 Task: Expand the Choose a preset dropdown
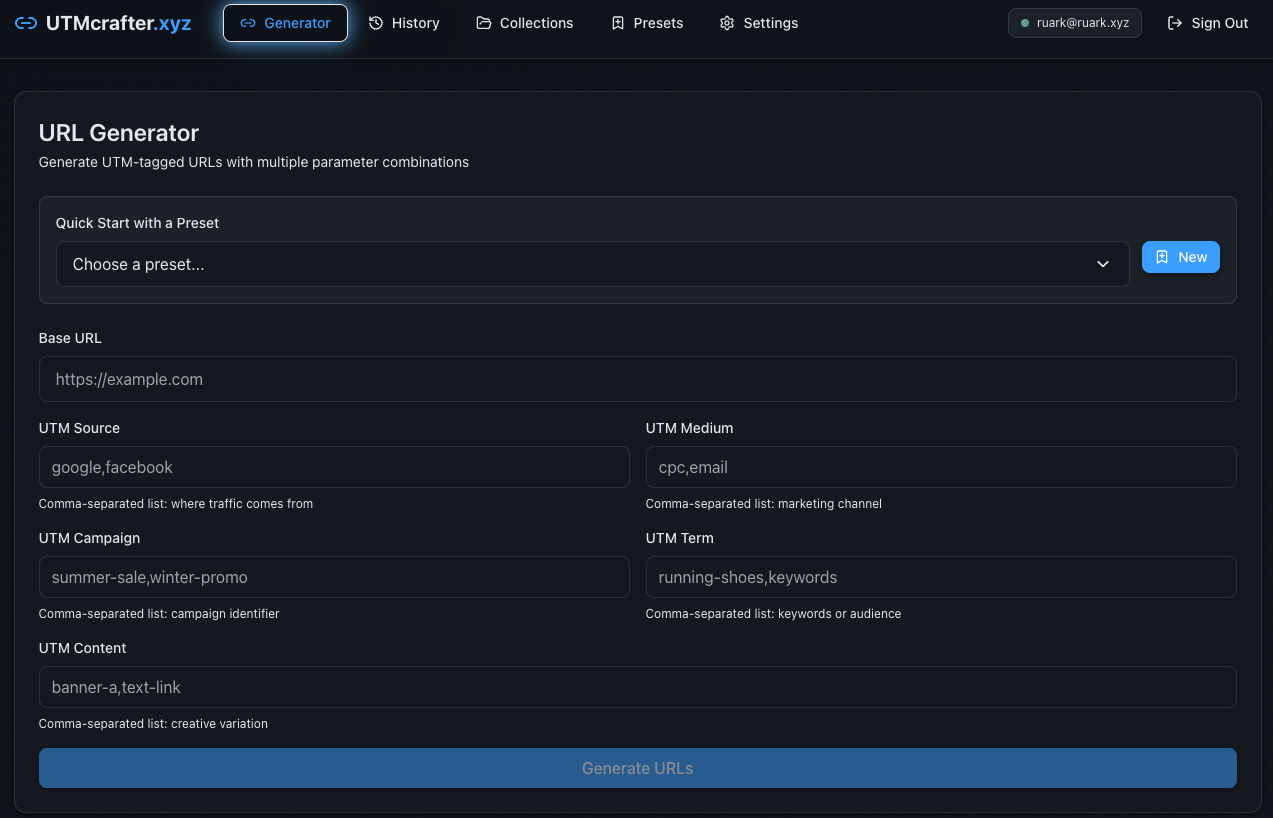[593, 264]
